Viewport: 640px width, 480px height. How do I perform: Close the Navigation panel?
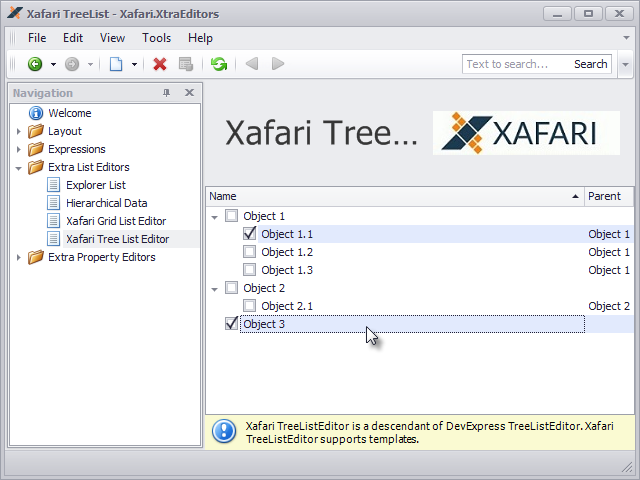tap(189, 93)
